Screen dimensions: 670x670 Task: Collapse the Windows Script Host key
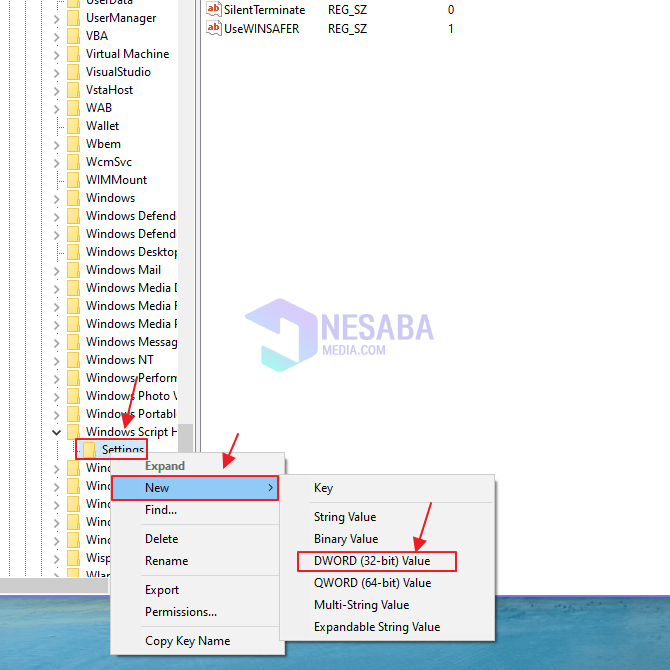click(56, 432)
